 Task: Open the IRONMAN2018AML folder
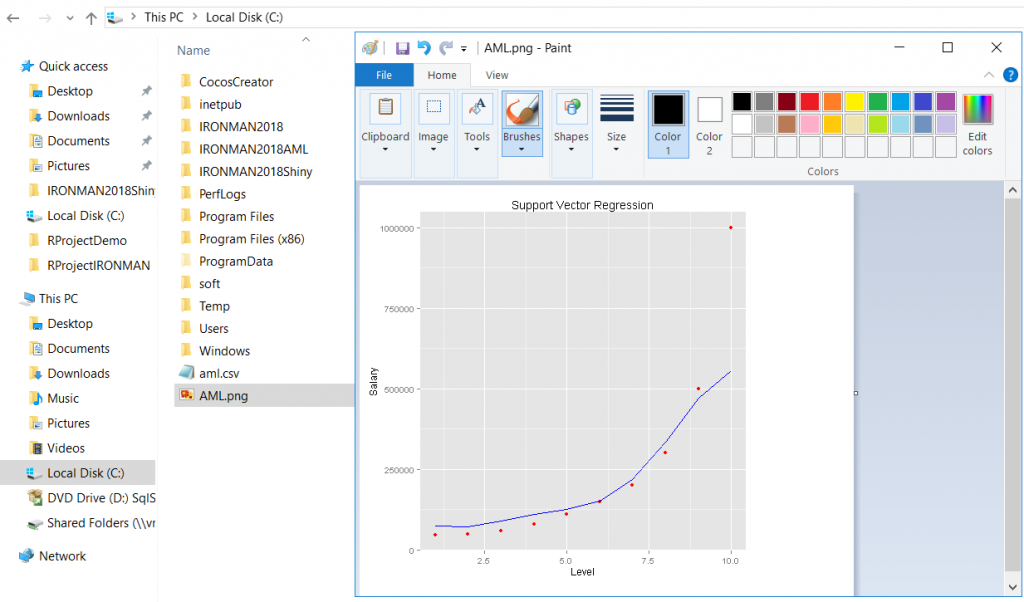tap(253, 149)
